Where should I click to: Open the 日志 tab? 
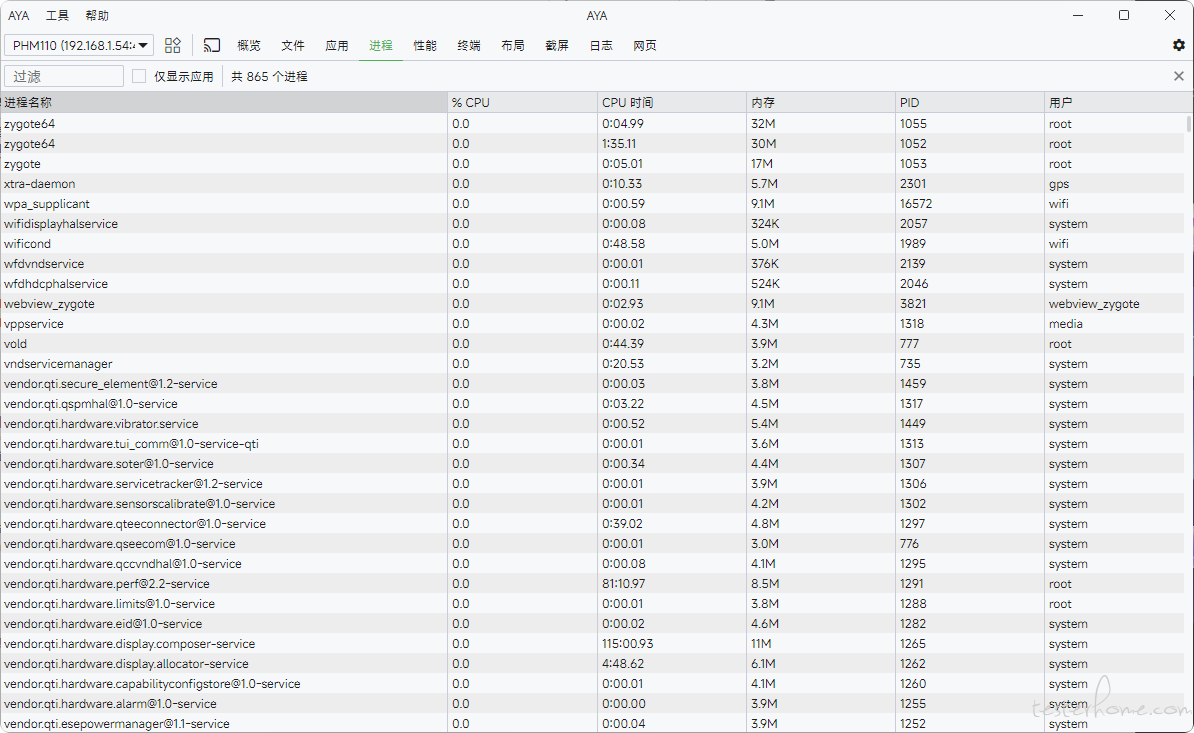click(x=601, y=45)
